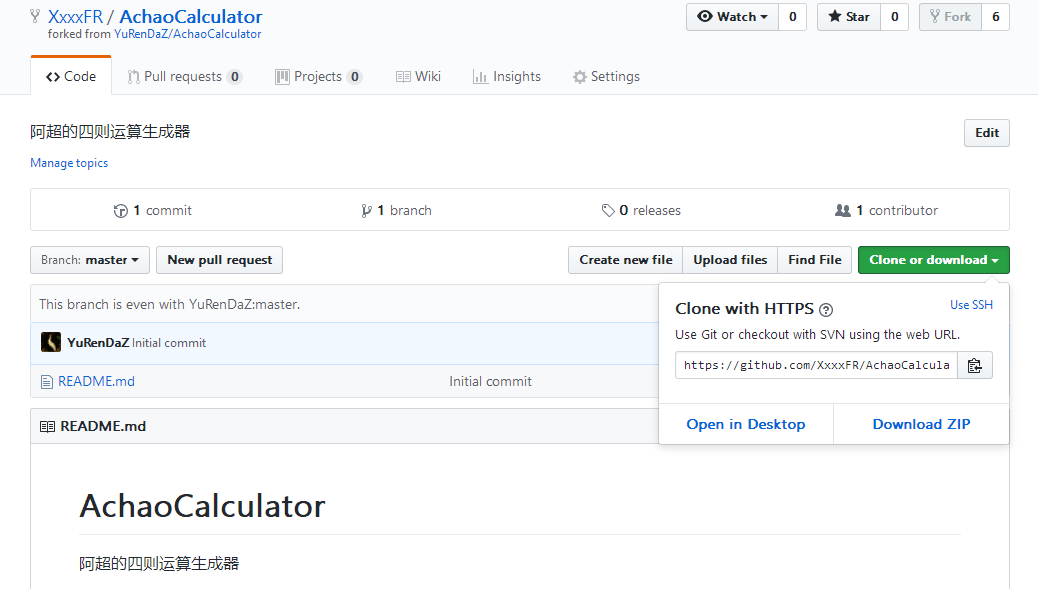Click the fork icon on the Fork button

935,17
